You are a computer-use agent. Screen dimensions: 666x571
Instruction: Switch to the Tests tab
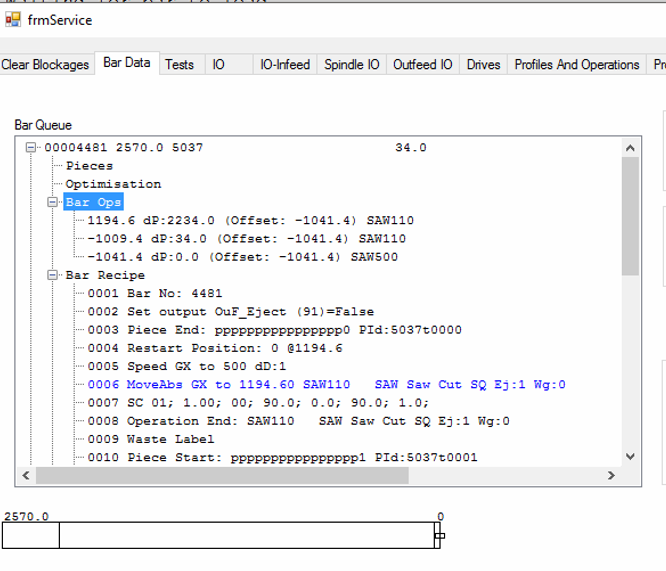179,65
